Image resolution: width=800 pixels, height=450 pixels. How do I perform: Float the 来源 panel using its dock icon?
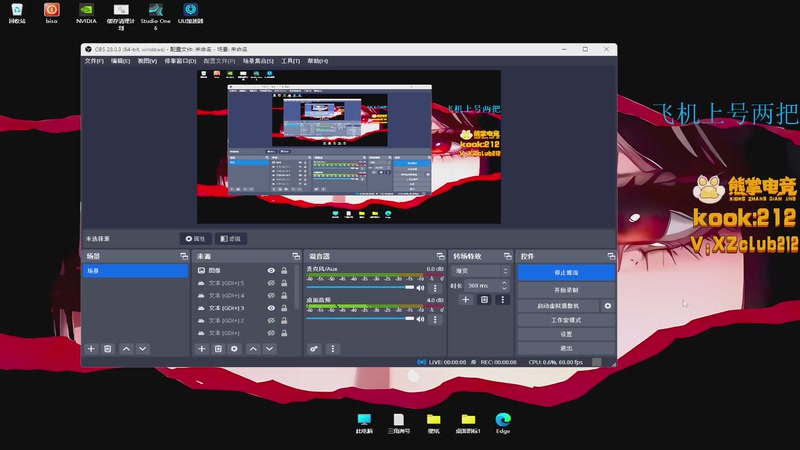(x=296, y=256)
